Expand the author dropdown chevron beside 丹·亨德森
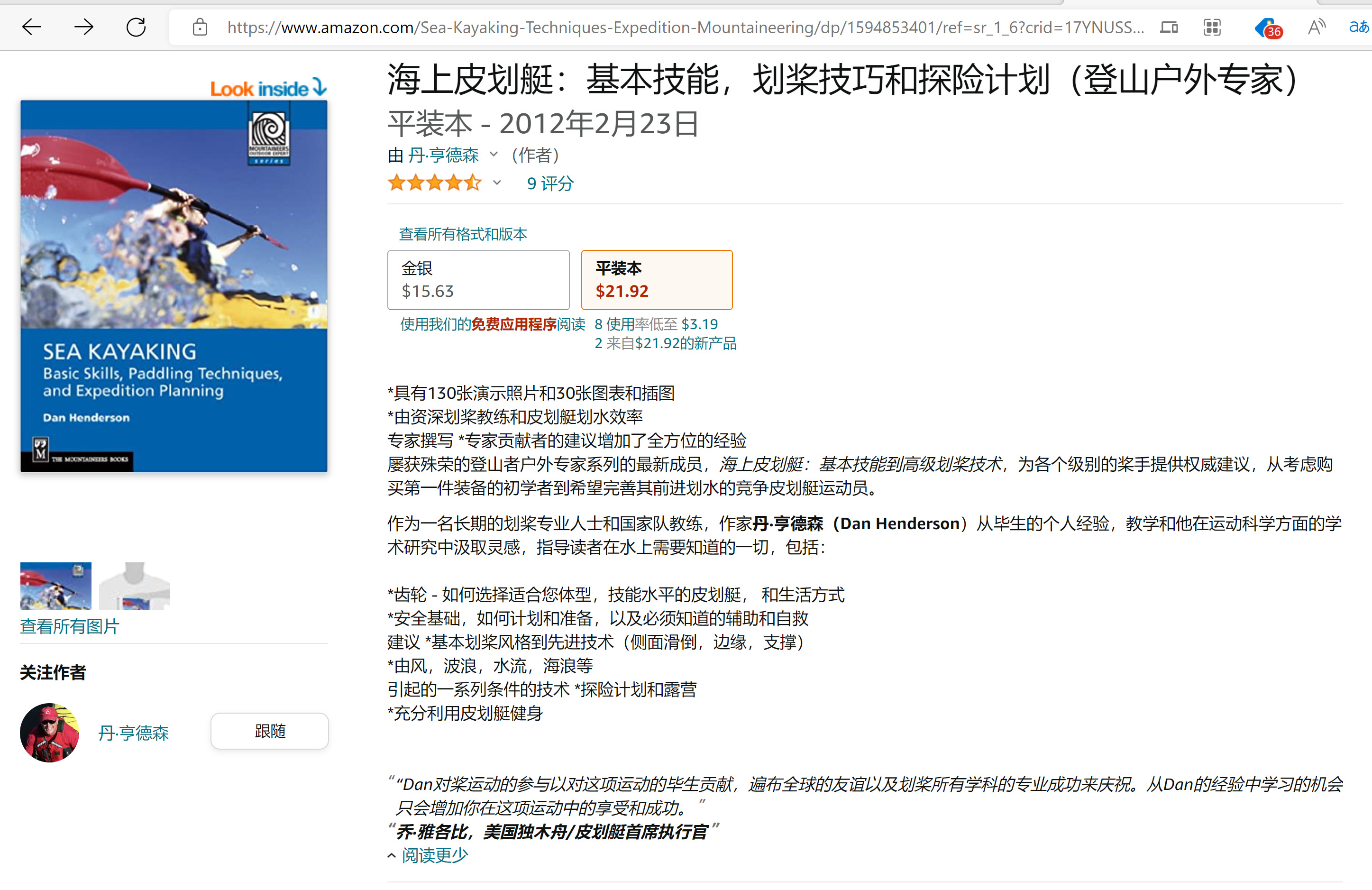The width and height of the screenshot is (1372, 890). coord(494,154)
